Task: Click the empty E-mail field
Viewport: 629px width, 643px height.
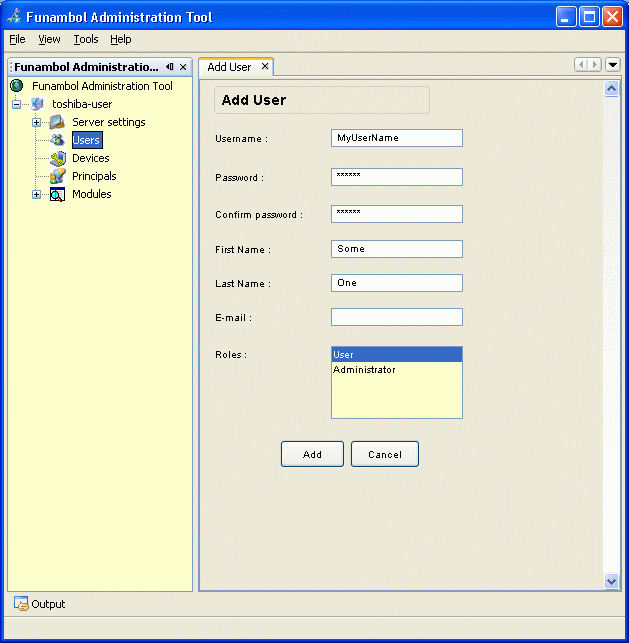Action: point(397,317)
